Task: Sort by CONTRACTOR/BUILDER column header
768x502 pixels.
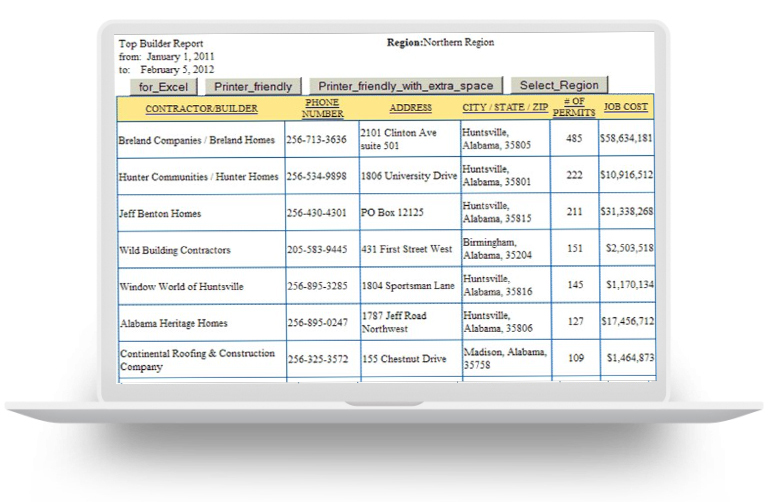Action: coord(201,108)
